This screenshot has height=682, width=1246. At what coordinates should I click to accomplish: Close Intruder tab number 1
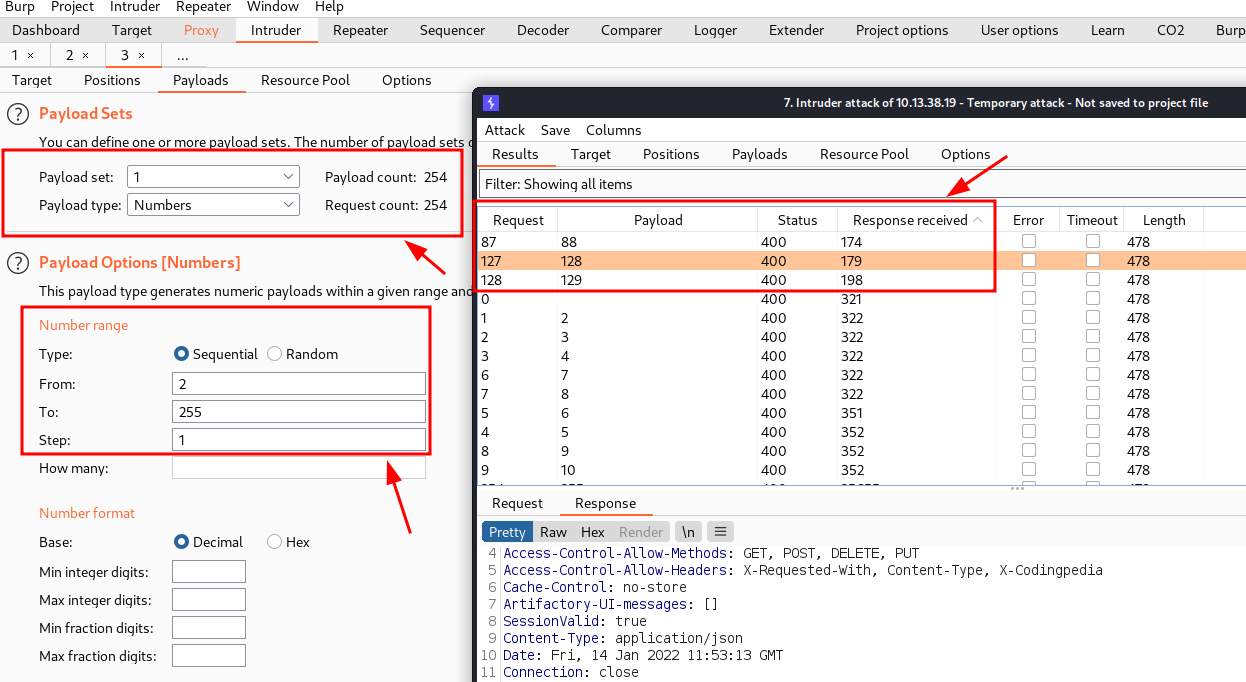pos(30,55)
